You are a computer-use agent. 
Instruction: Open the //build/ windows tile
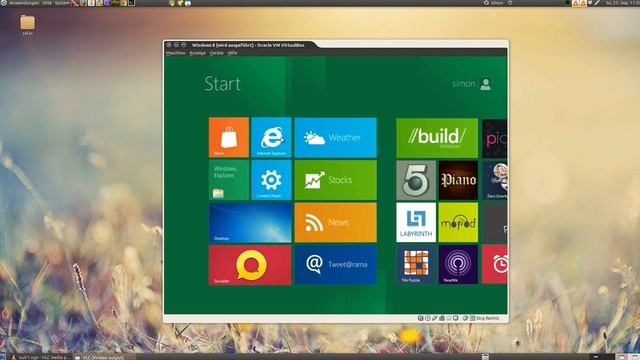click(x=437, y=138)
